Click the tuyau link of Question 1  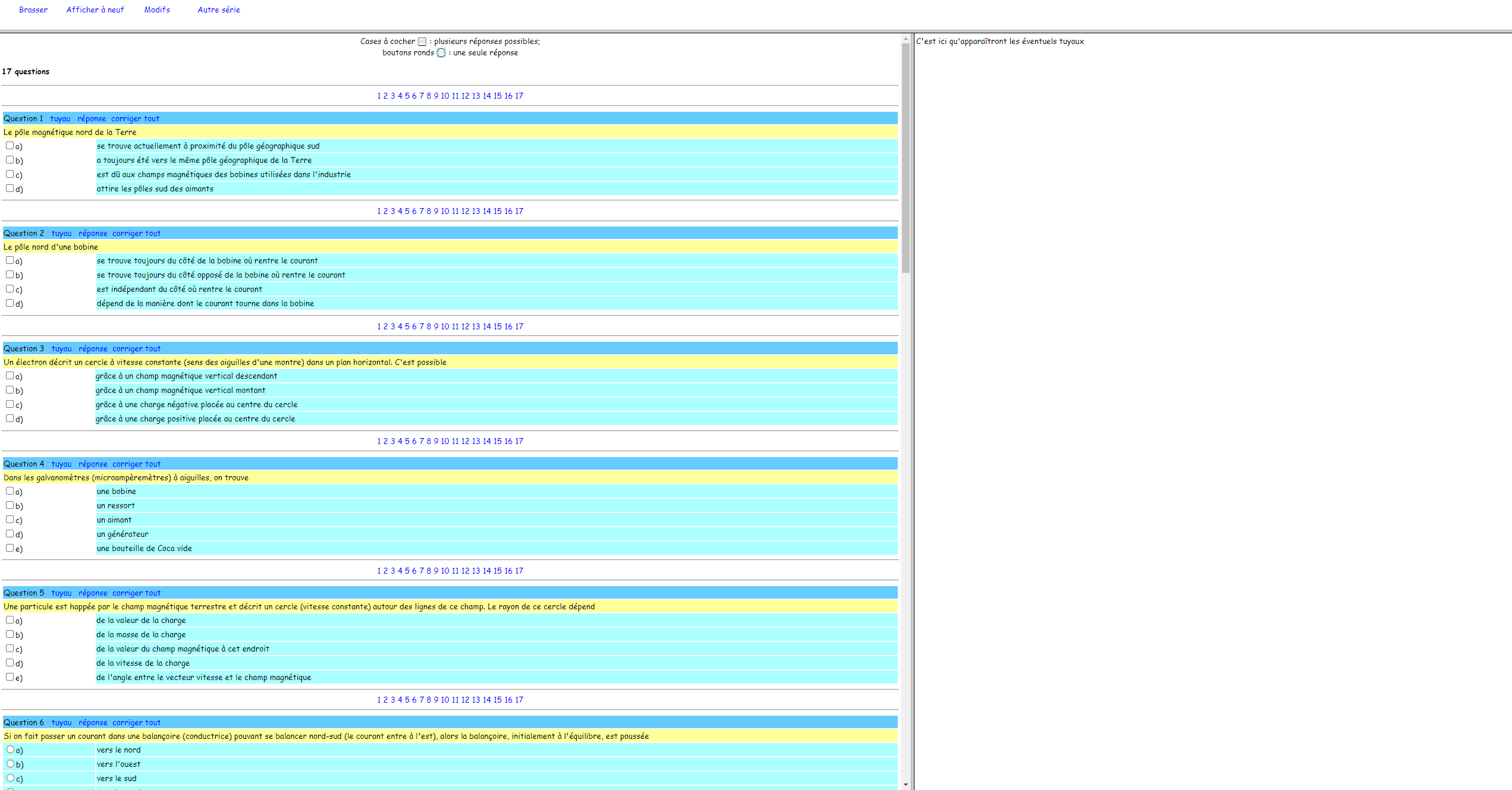point(60,118)
